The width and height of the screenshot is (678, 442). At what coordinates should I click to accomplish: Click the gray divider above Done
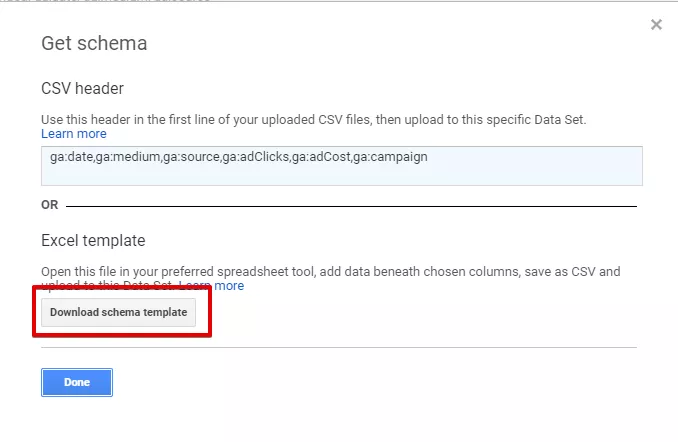pos(339,347)
